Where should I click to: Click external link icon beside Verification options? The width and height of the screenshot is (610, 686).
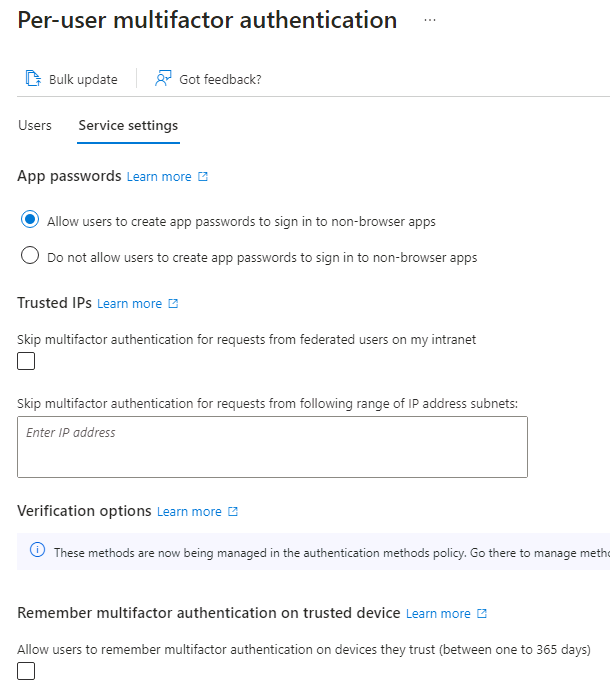pos(233,511)
